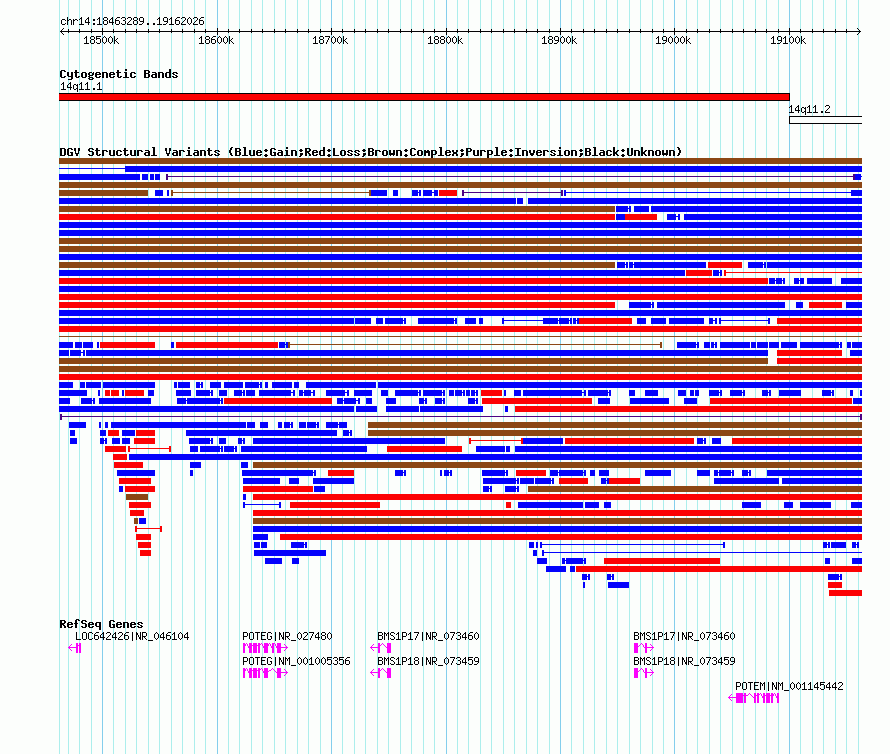Click the 18500k ruler tick label

(x=101, y=40)
